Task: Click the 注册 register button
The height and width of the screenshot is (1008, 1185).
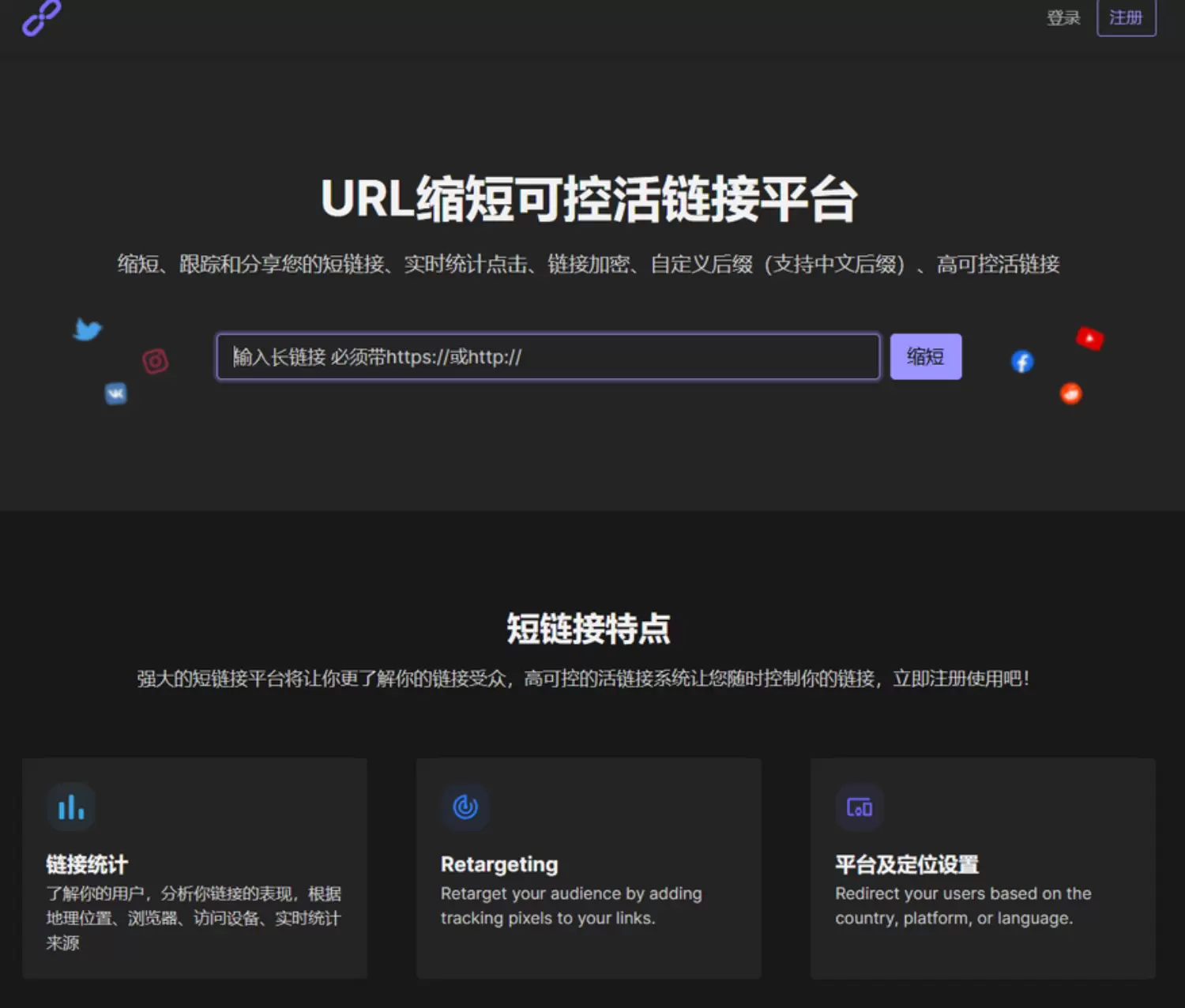Action: (x=1127, y=17)
